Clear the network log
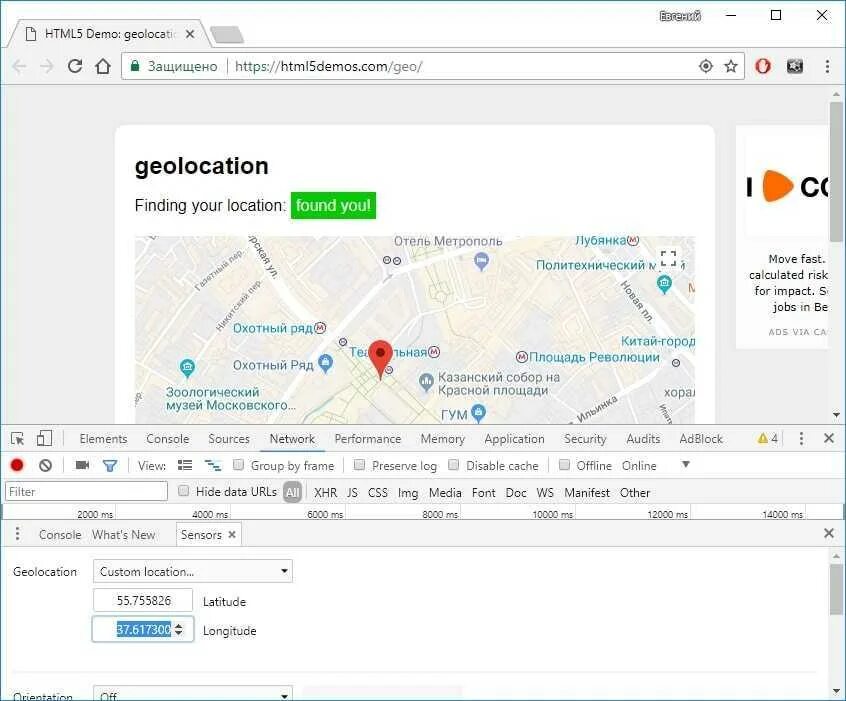The height and width of the screenshot is (701, 846). point(45,465)
